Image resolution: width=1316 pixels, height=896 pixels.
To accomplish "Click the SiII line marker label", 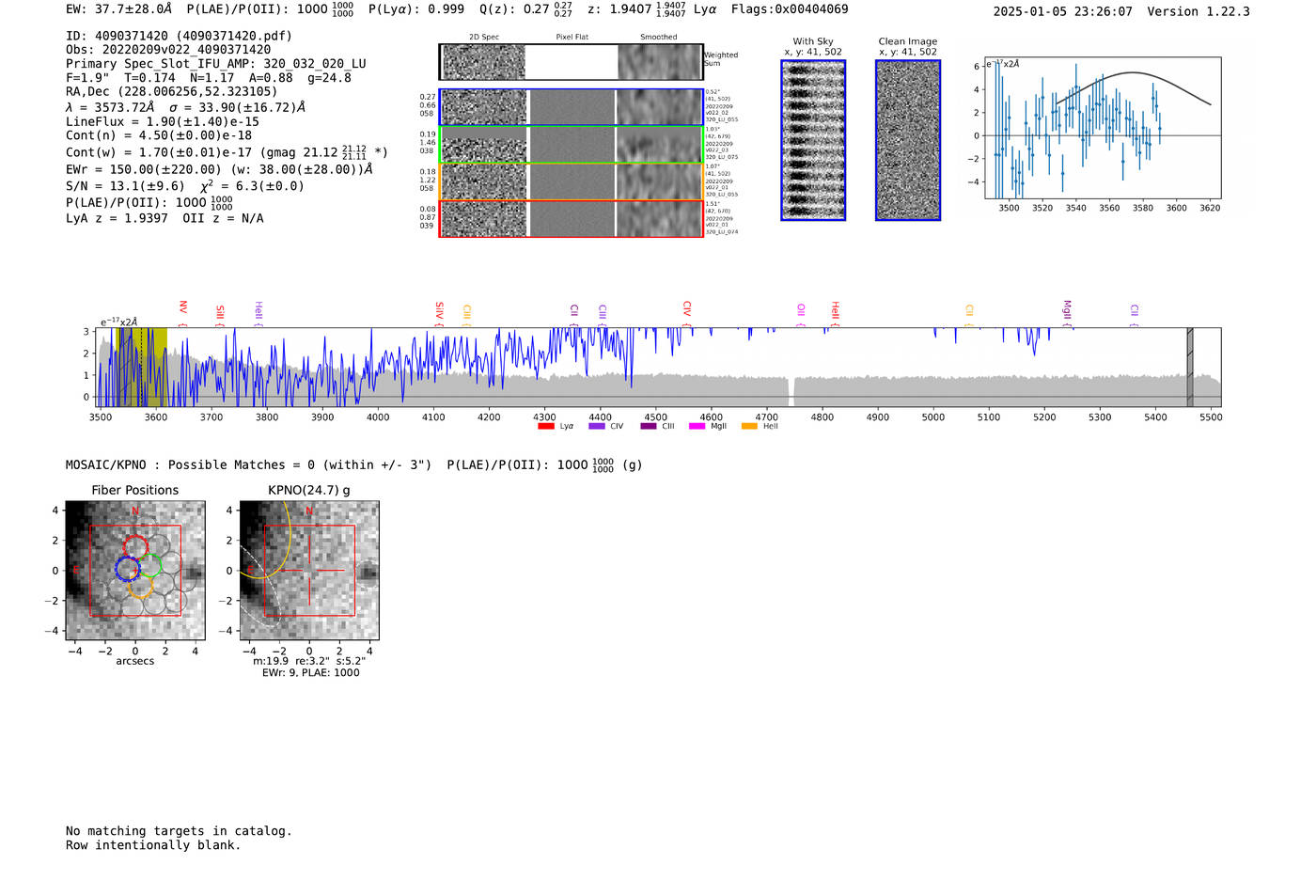I will (x=220, y=311).
